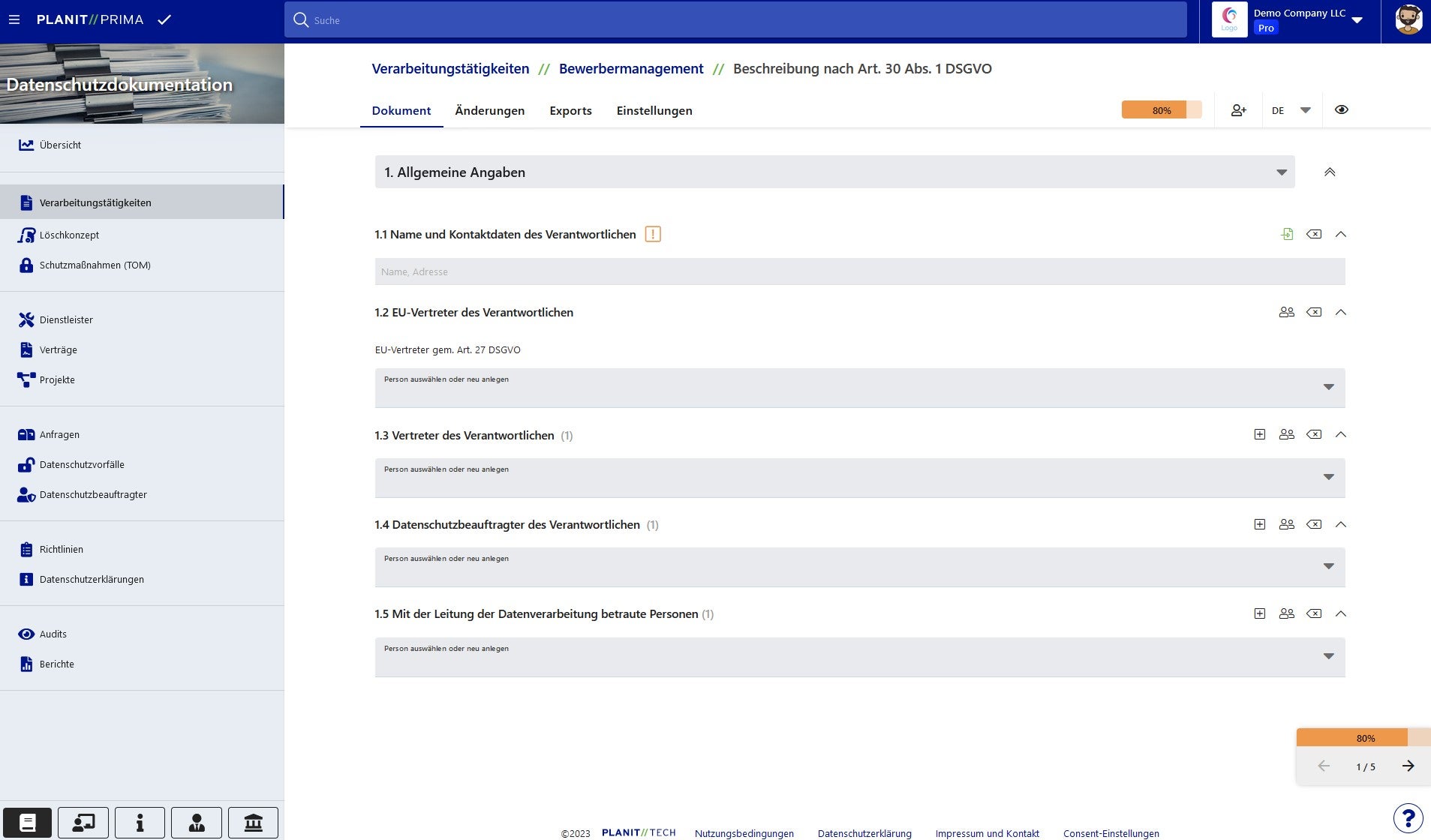
Task: Select the person icon in bottom sidebar bar
Action: tap(197, 823)
